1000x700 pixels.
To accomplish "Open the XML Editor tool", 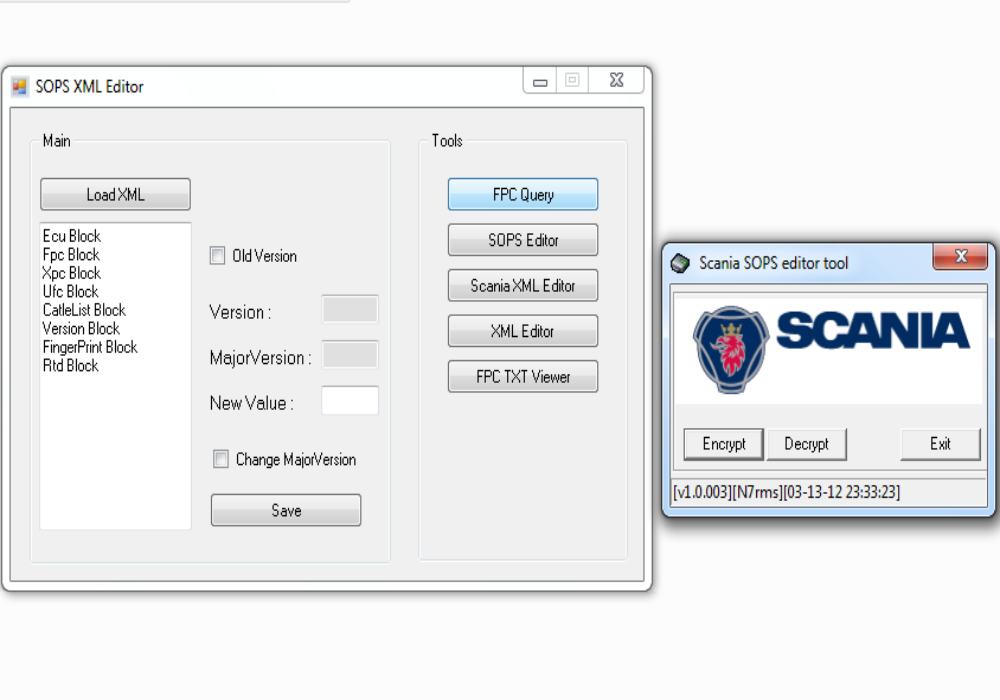I will click(x=522, y=331).
